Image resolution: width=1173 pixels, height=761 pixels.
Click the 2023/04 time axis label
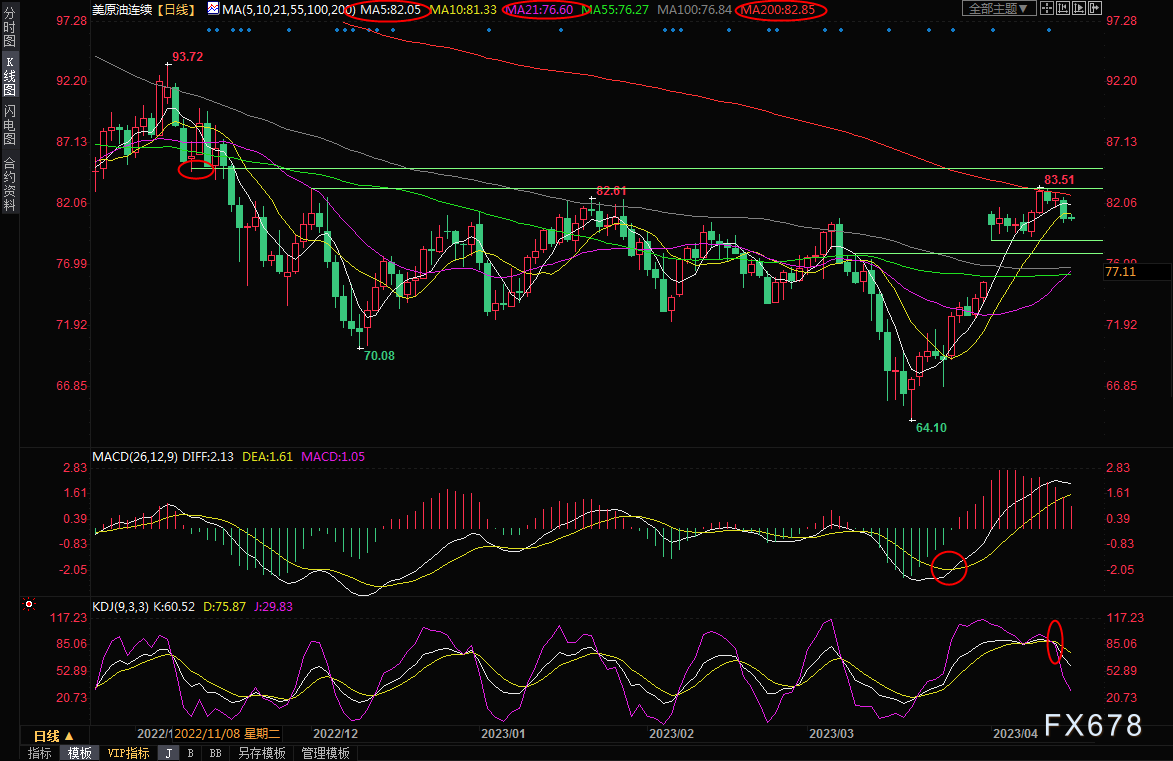click(x=1015, y=733)
